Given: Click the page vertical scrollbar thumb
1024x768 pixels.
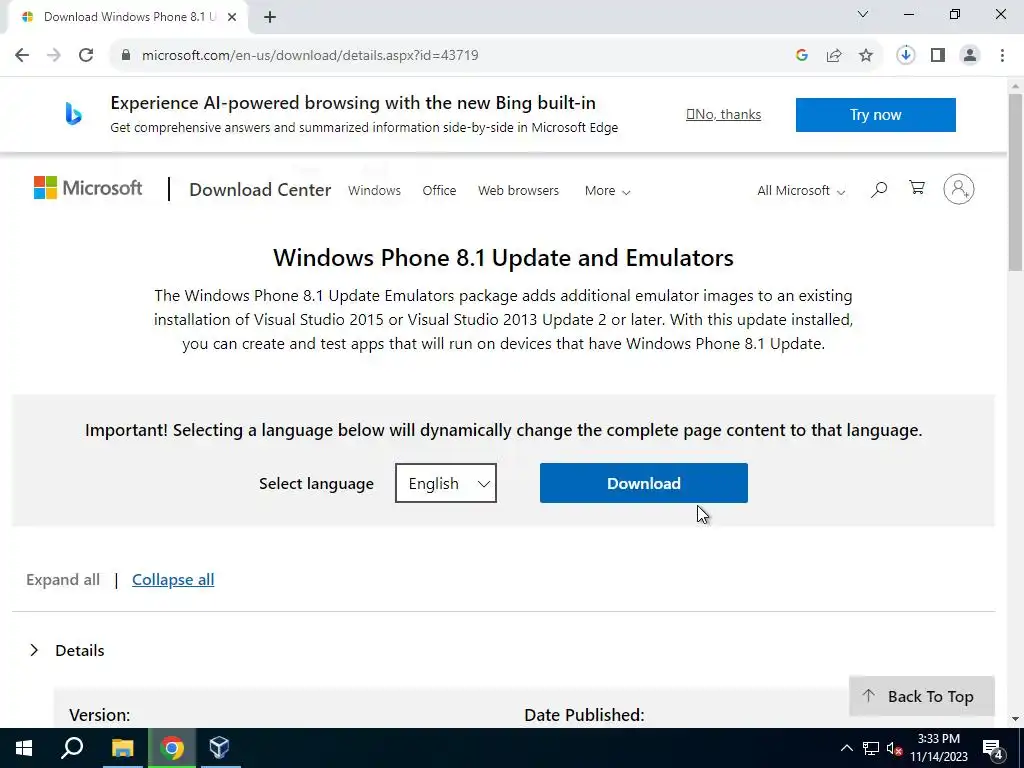Looking at the screenshot, I should click(1016, 182).
